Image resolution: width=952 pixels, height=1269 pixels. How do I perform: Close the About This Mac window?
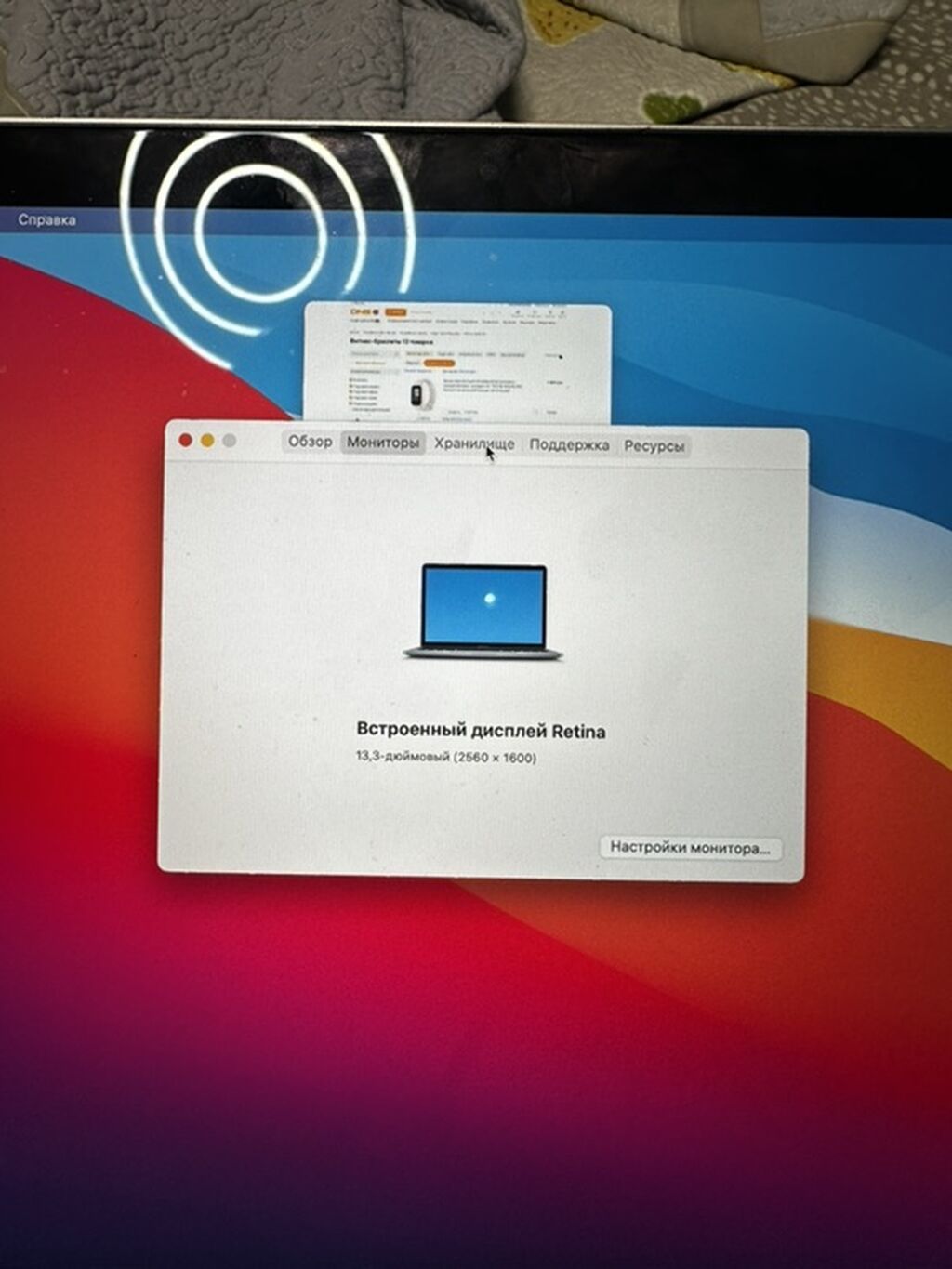(x=185, y=440)
